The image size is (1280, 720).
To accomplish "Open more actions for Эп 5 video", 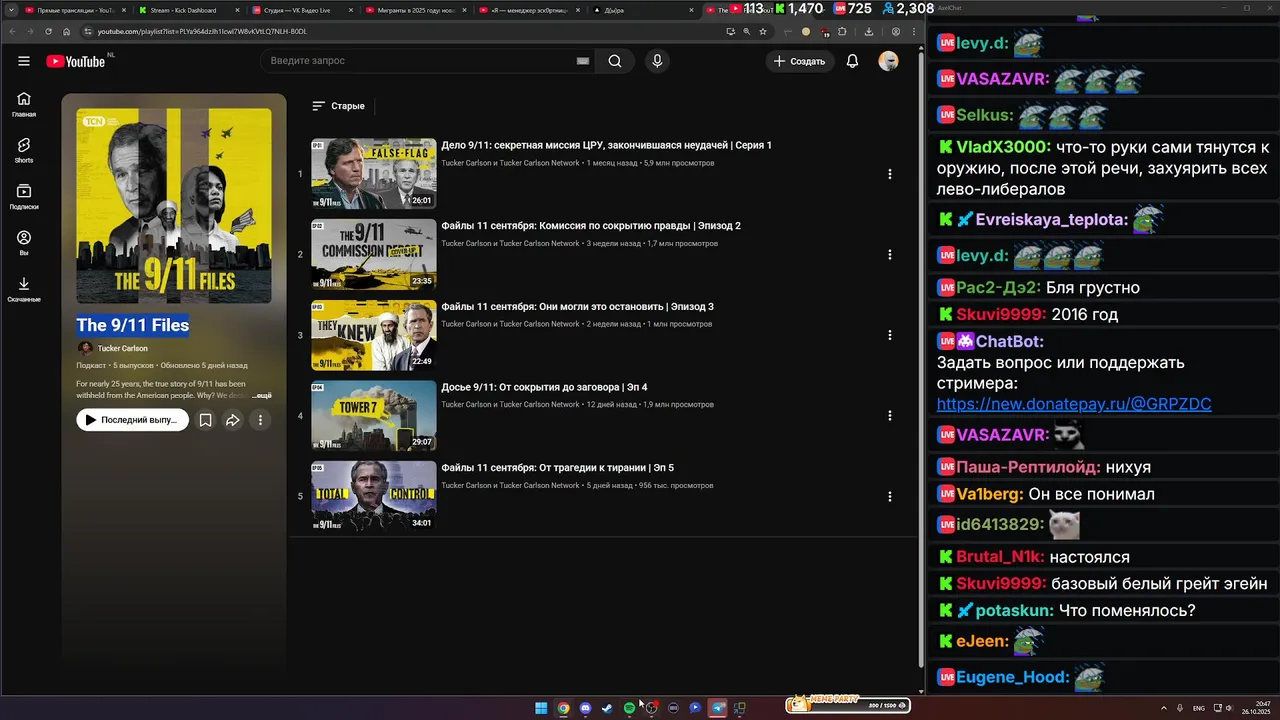I will tap(889, 496).
